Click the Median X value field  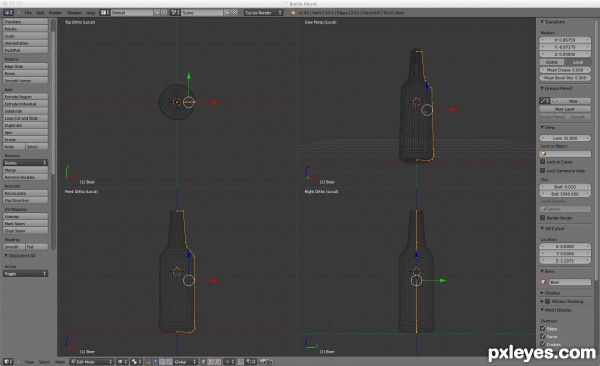pyautogui.click(x=565, y=40)
